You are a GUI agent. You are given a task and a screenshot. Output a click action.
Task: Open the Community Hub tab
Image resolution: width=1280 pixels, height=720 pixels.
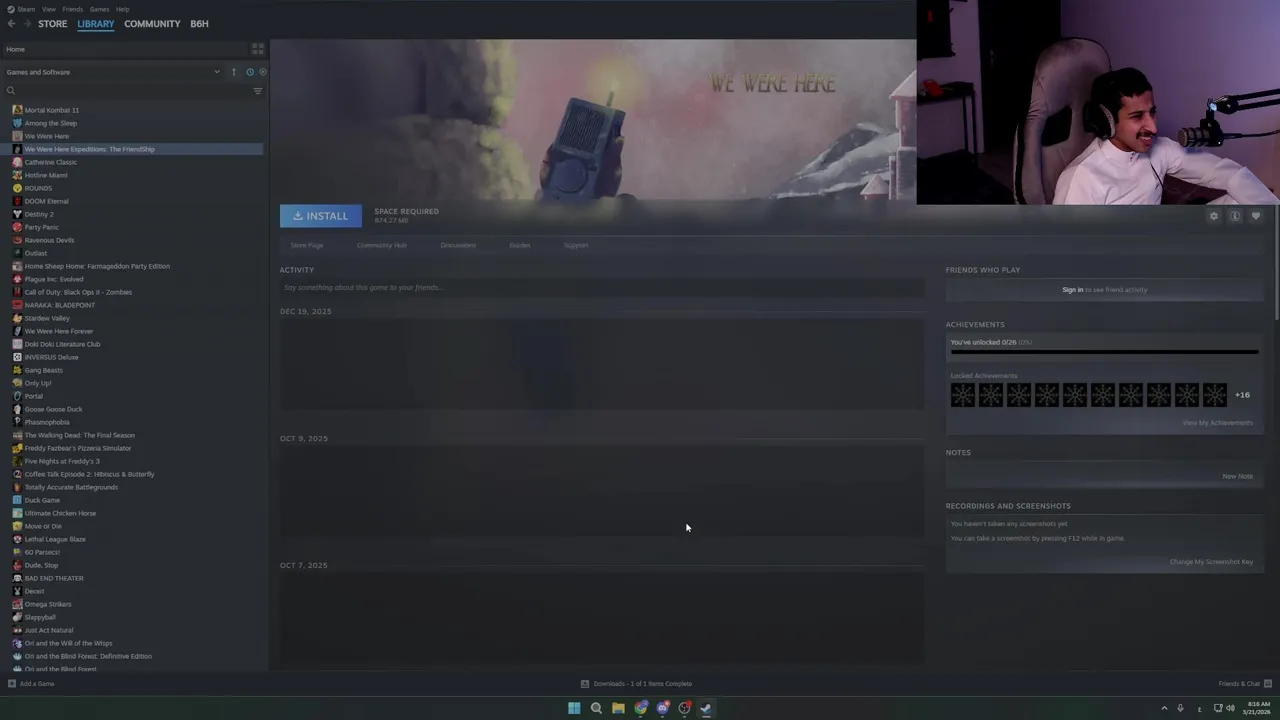382,245
